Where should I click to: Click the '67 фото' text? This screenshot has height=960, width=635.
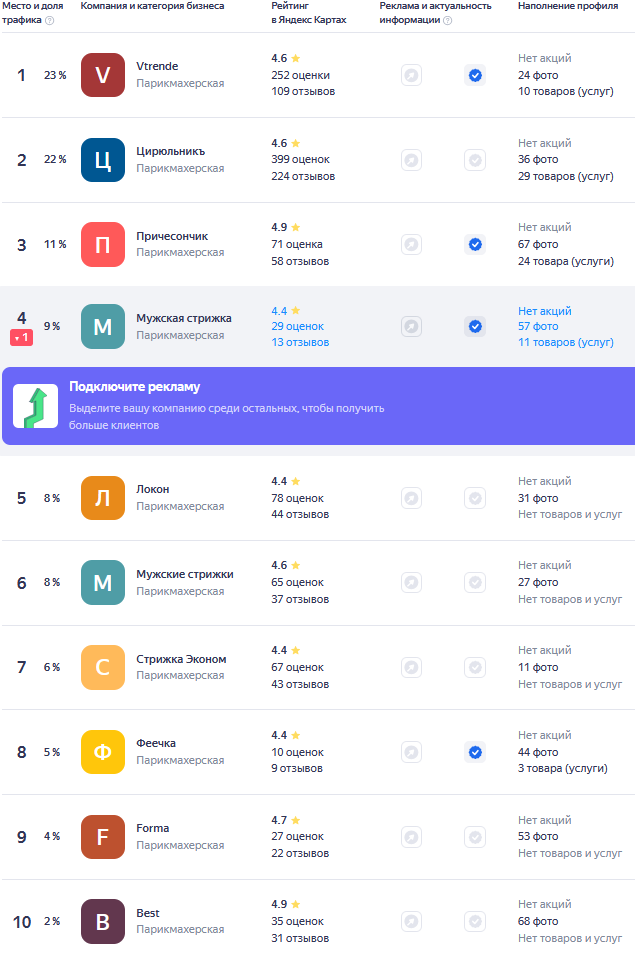point(538,244)
